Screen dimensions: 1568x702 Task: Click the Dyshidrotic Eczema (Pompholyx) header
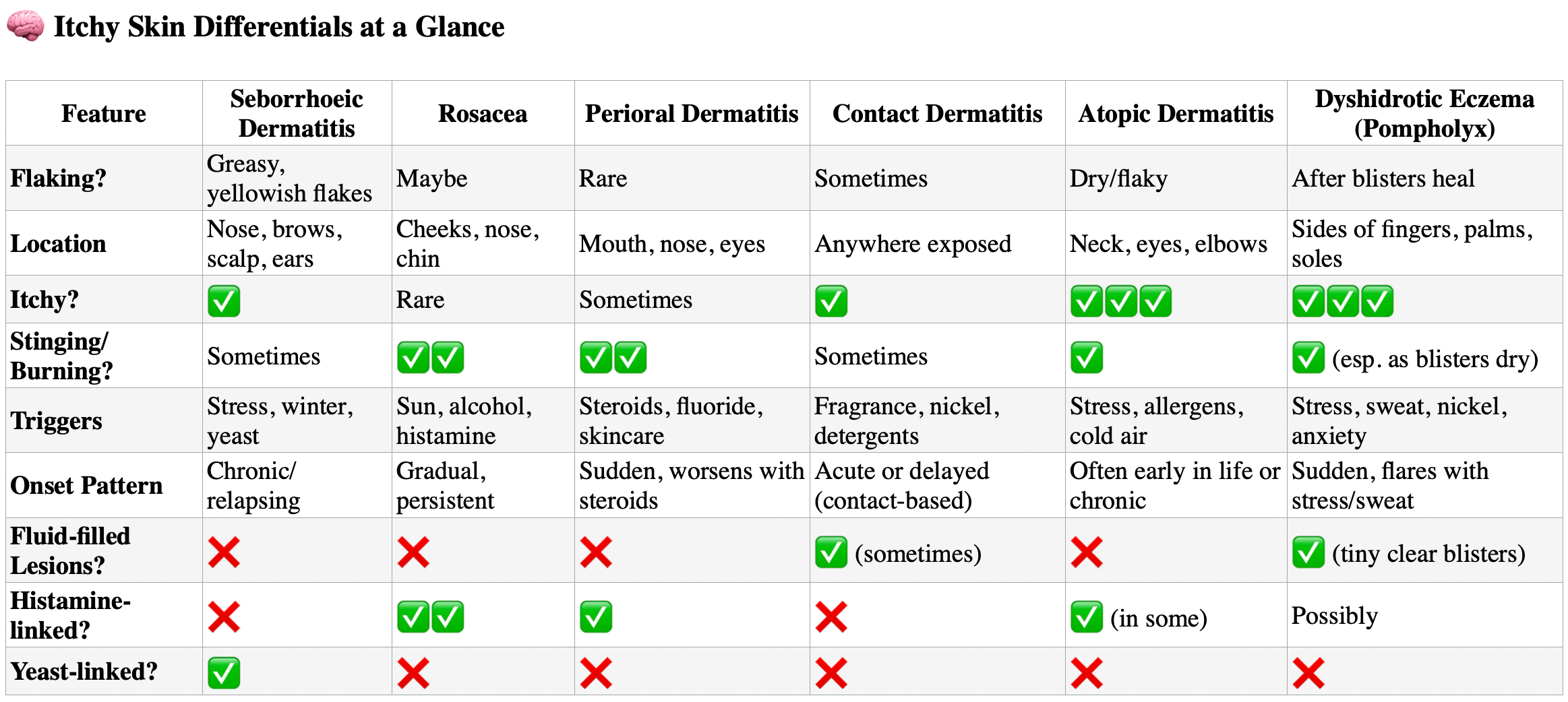(x=1424, y=113)
